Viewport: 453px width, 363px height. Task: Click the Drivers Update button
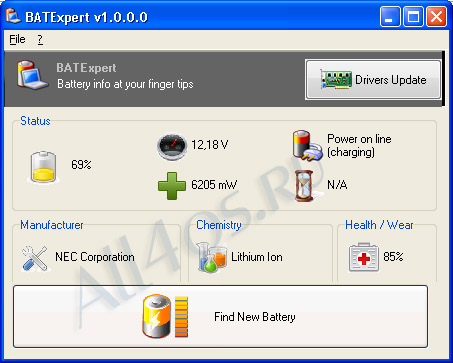pos(373,80)
